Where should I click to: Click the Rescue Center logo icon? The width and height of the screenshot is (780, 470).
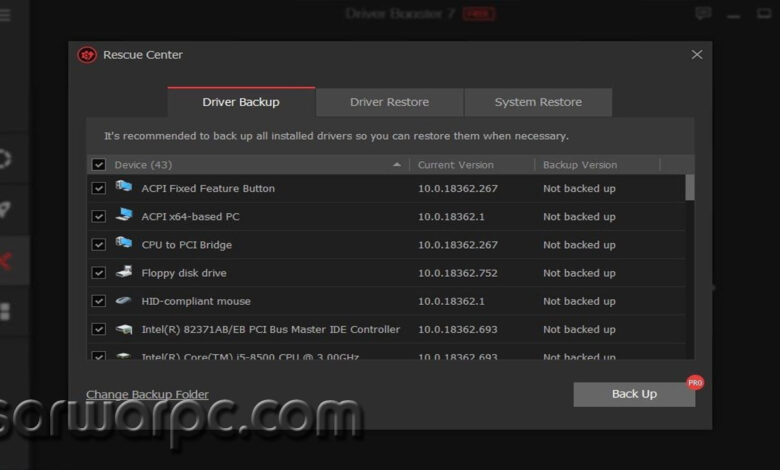point(87,55)
